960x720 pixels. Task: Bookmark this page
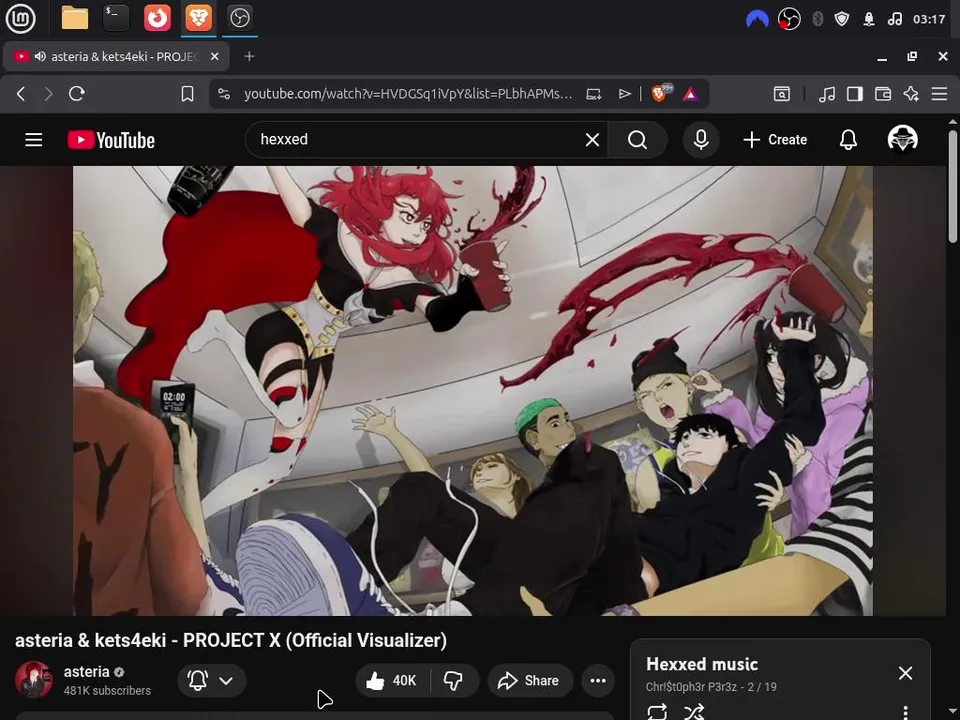(187, 94)
